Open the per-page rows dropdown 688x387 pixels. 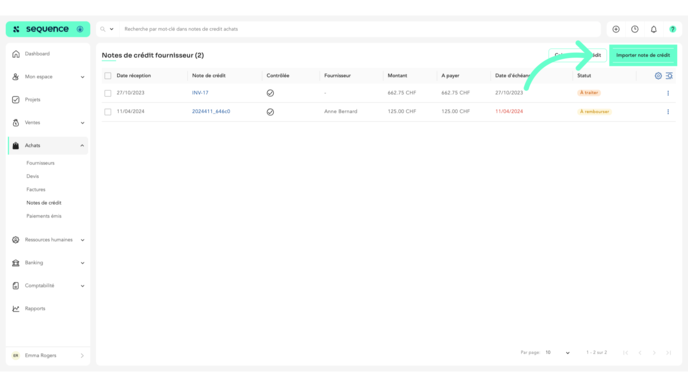(x=557, y=353)
